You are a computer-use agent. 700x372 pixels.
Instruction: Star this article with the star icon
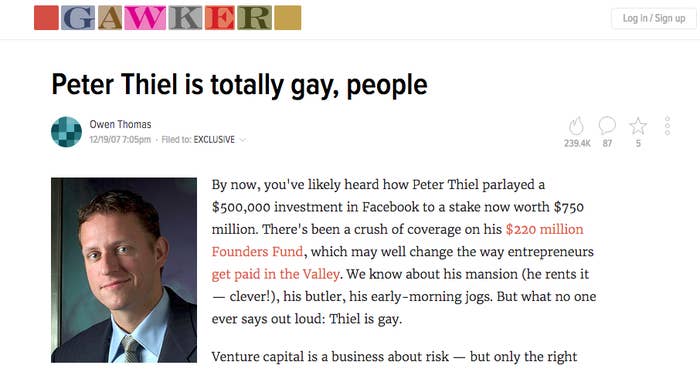click(x=638, y=126)
